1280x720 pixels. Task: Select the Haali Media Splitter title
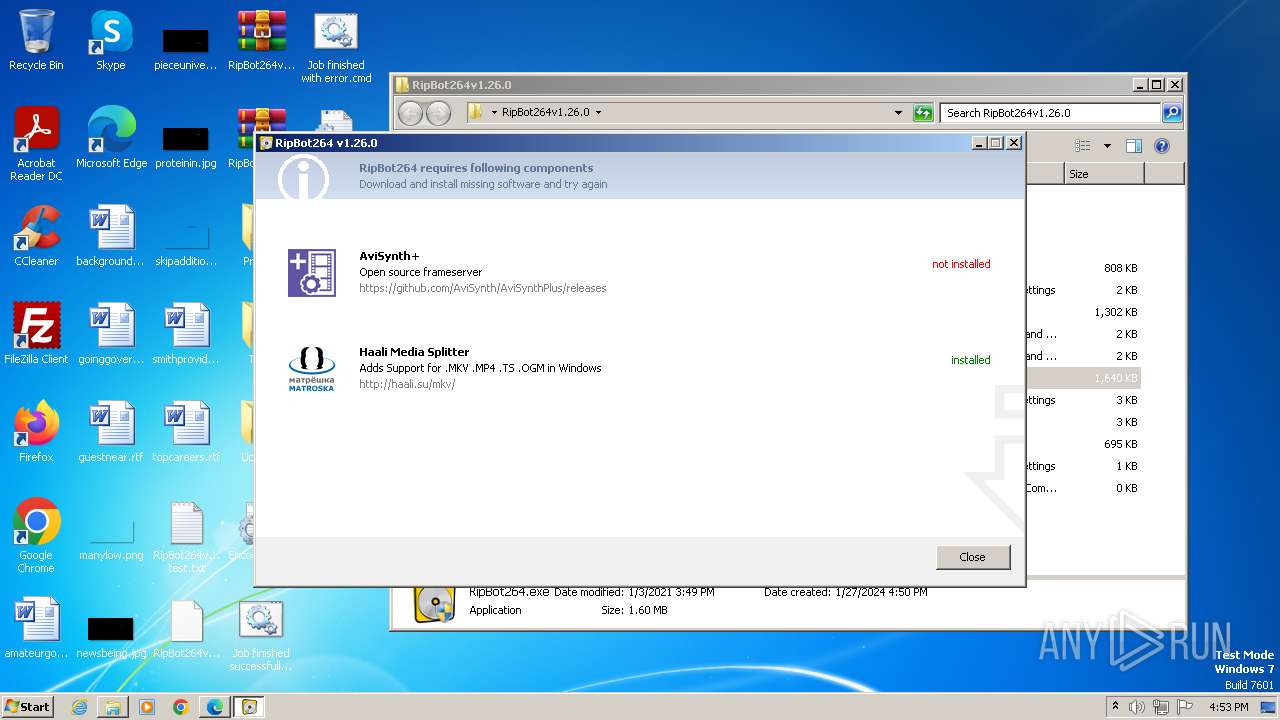[414, 352]
